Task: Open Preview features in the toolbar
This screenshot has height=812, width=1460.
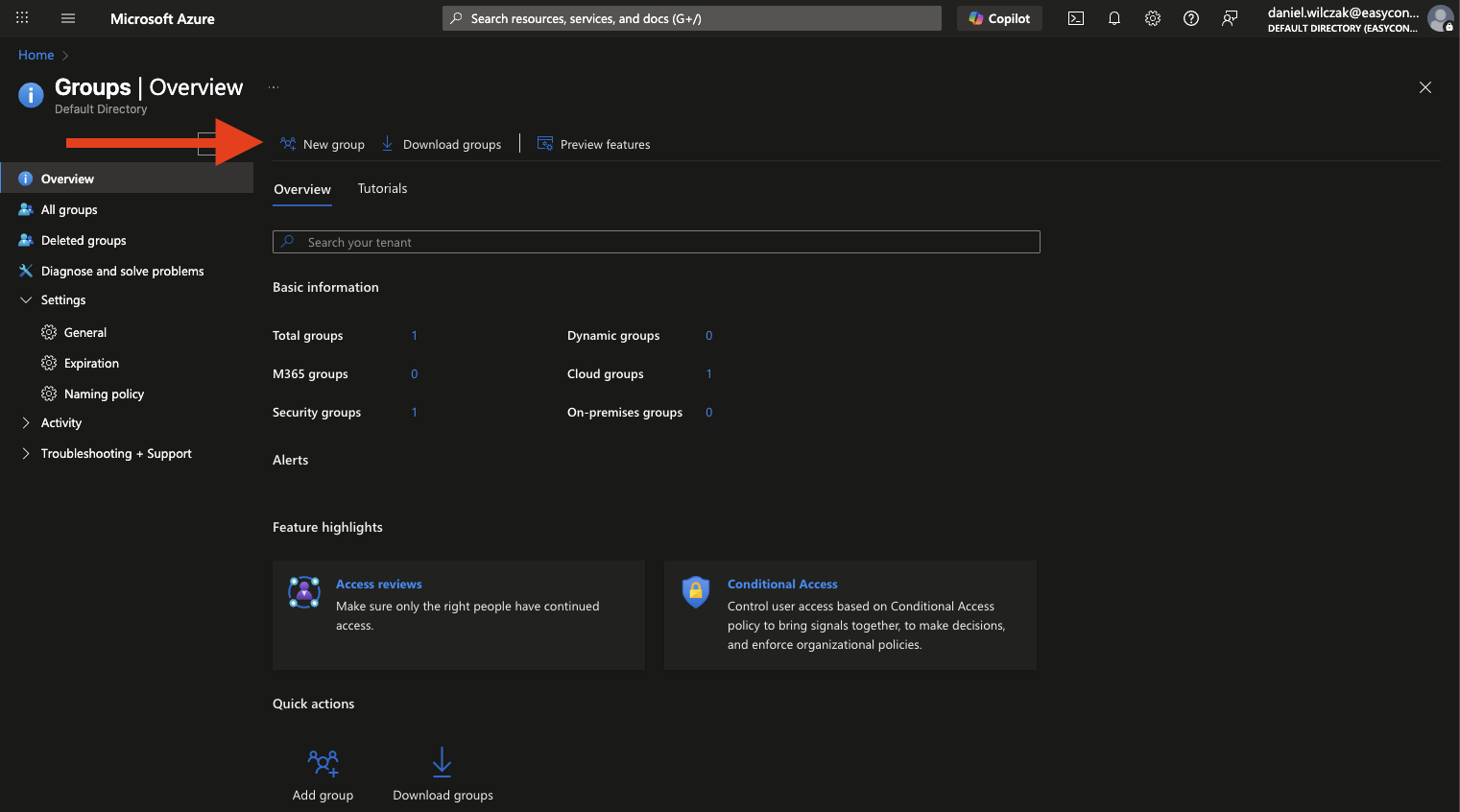Action: (594, 145)
